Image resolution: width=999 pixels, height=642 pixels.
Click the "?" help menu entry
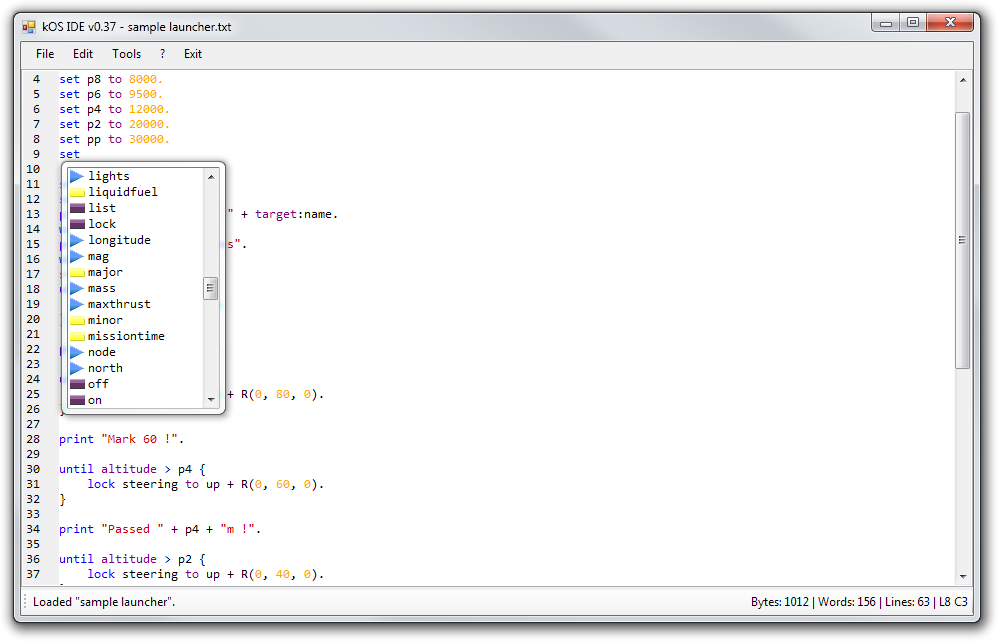tap(161, 54)
